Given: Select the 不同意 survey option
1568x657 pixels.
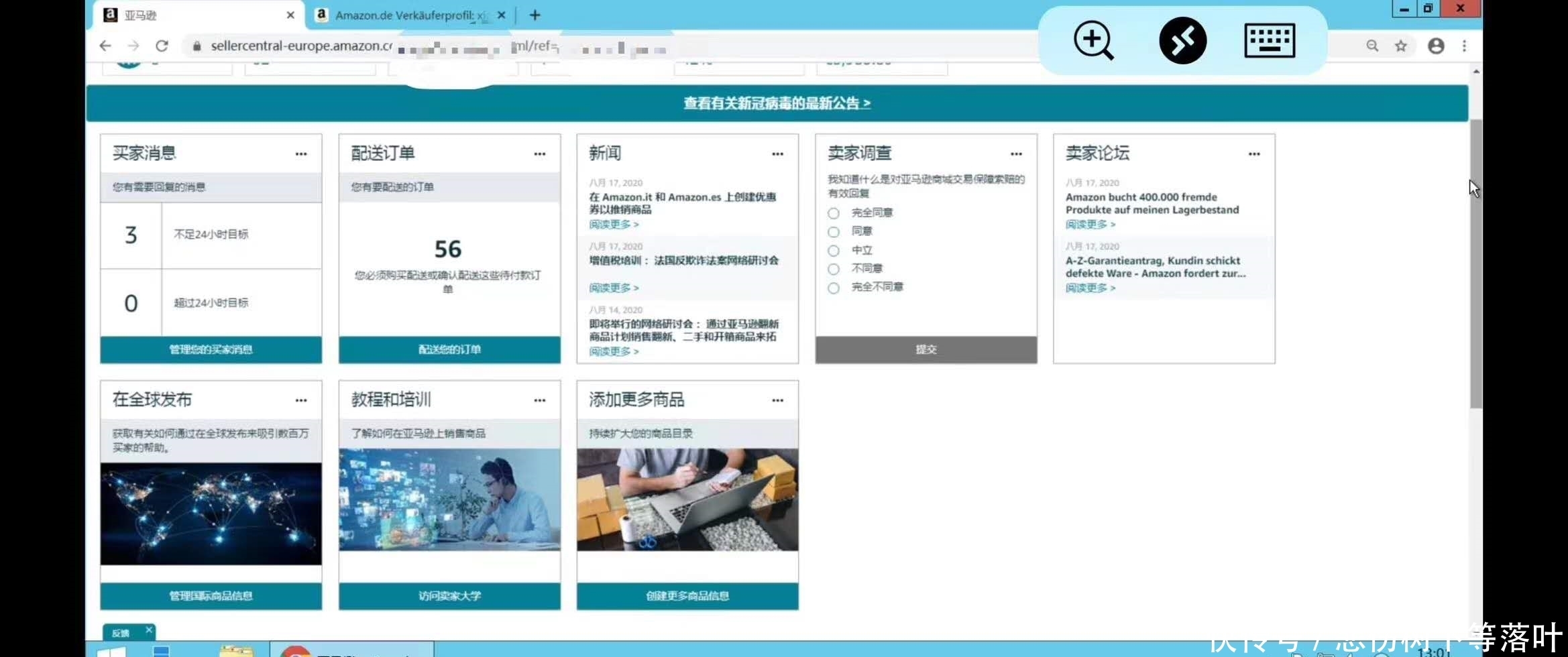Looking at the screenshot, I should pyautogui.click(x=834, y=269).
